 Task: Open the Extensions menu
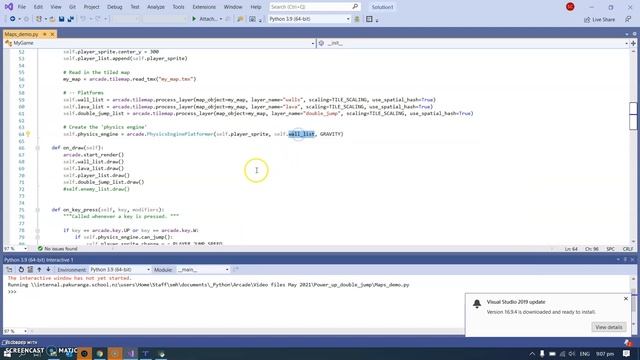click(x=204, y=7)
